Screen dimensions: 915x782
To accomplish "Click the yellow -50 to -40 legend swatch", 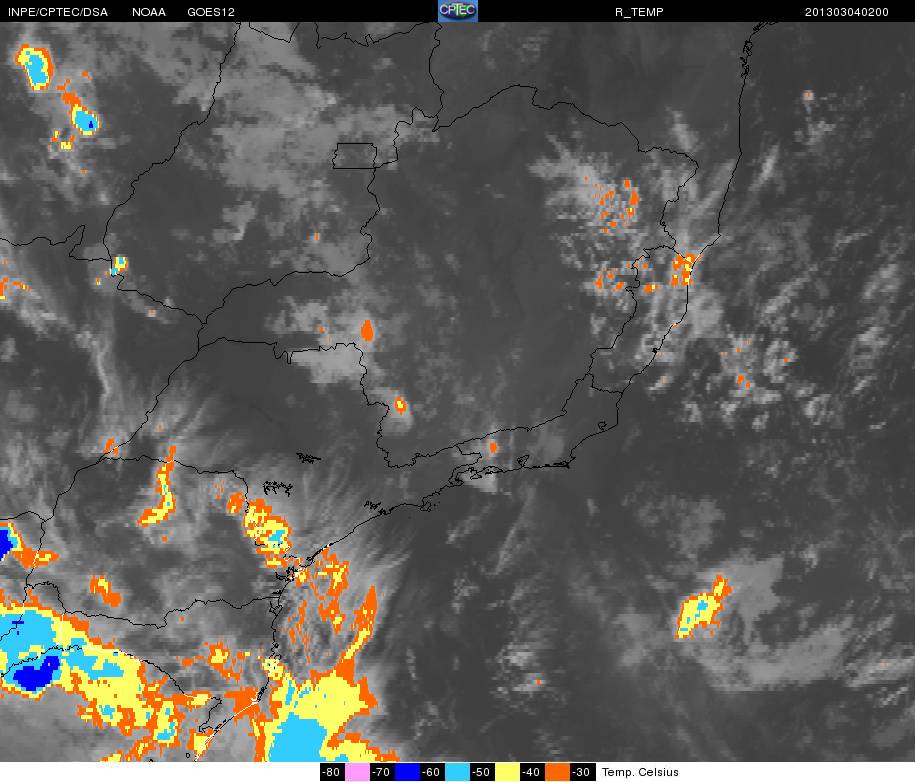I will 507,772.
